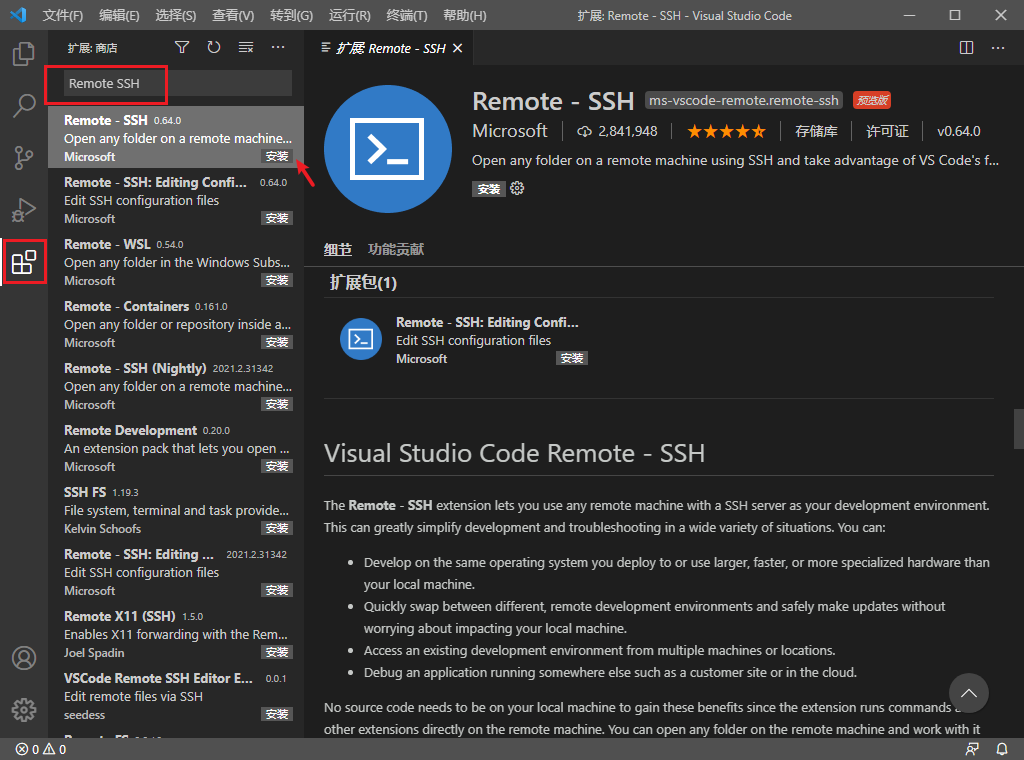Click the five-star rating

tap(726, 131)
